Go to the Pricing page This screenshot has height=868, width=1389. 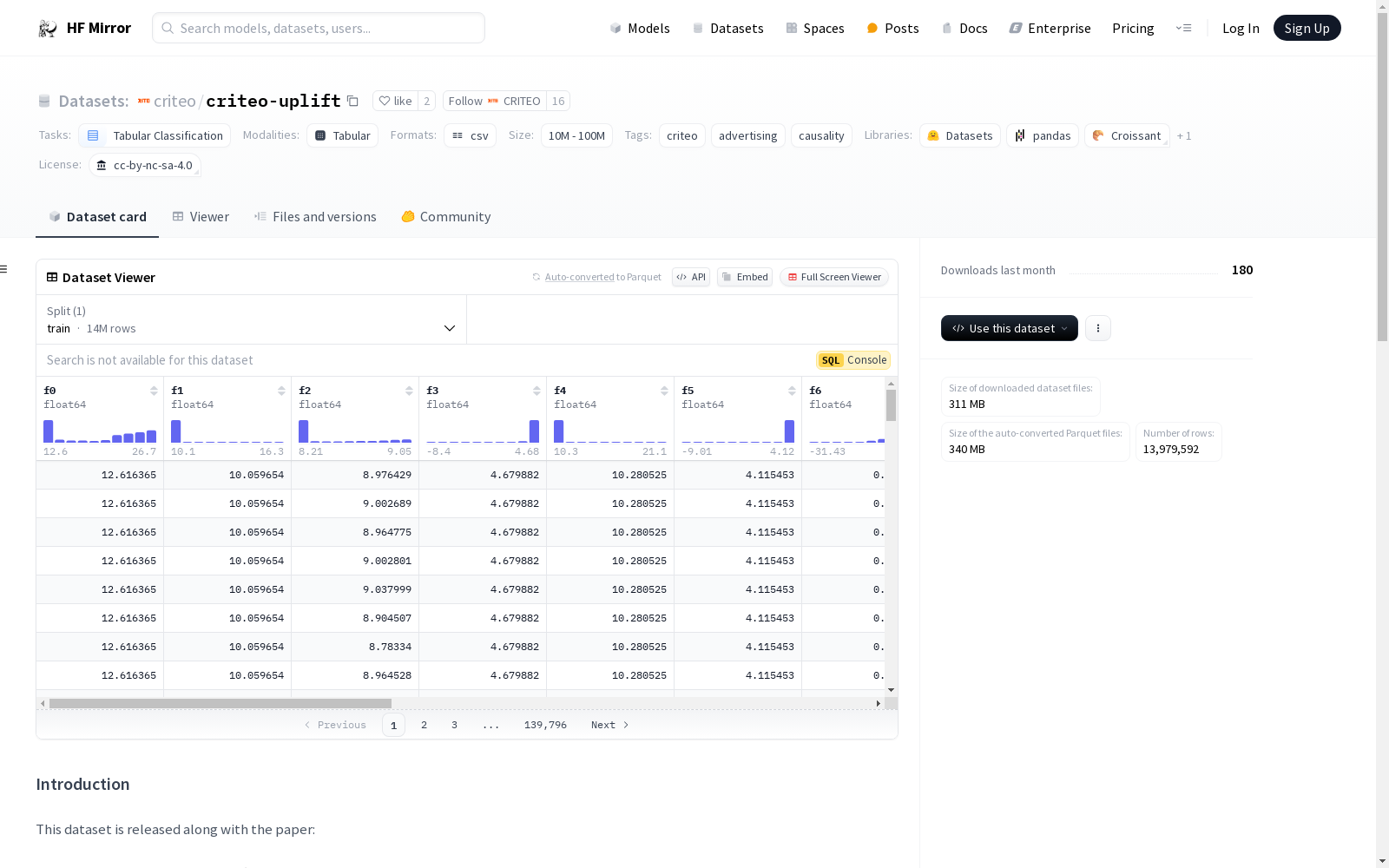click(1133, 28)
